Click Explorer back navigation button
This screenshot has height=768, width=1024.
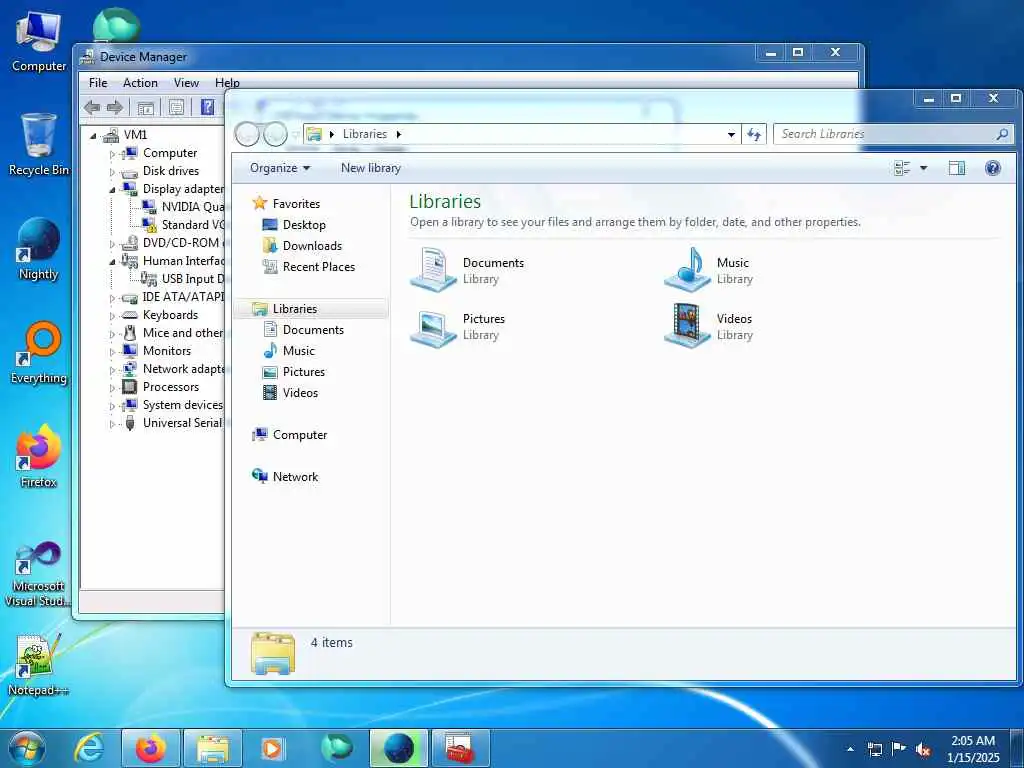248,134
